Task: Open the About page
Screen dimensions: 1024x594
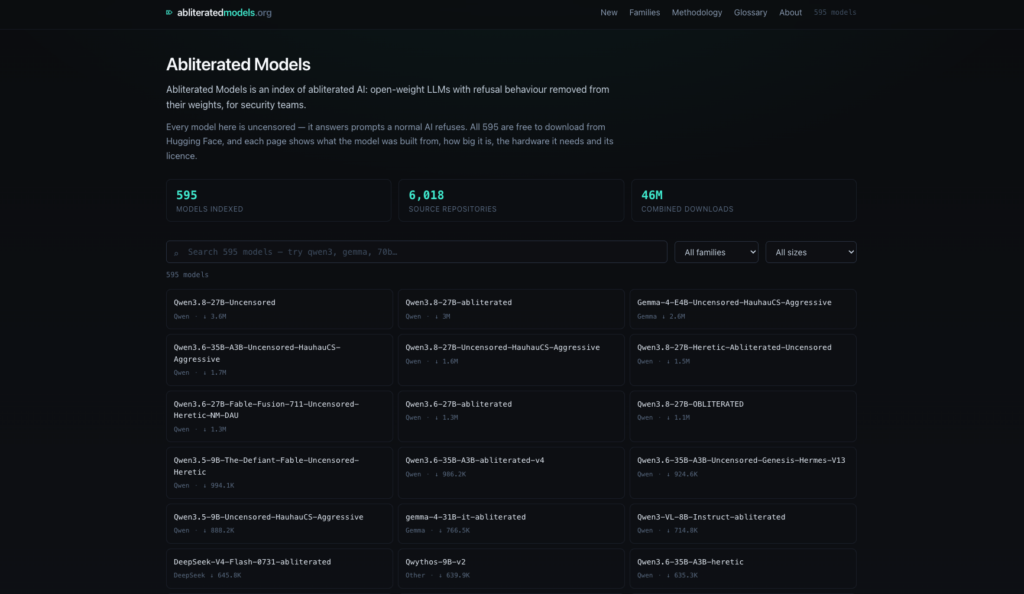Action: click(x=790, y=12)
